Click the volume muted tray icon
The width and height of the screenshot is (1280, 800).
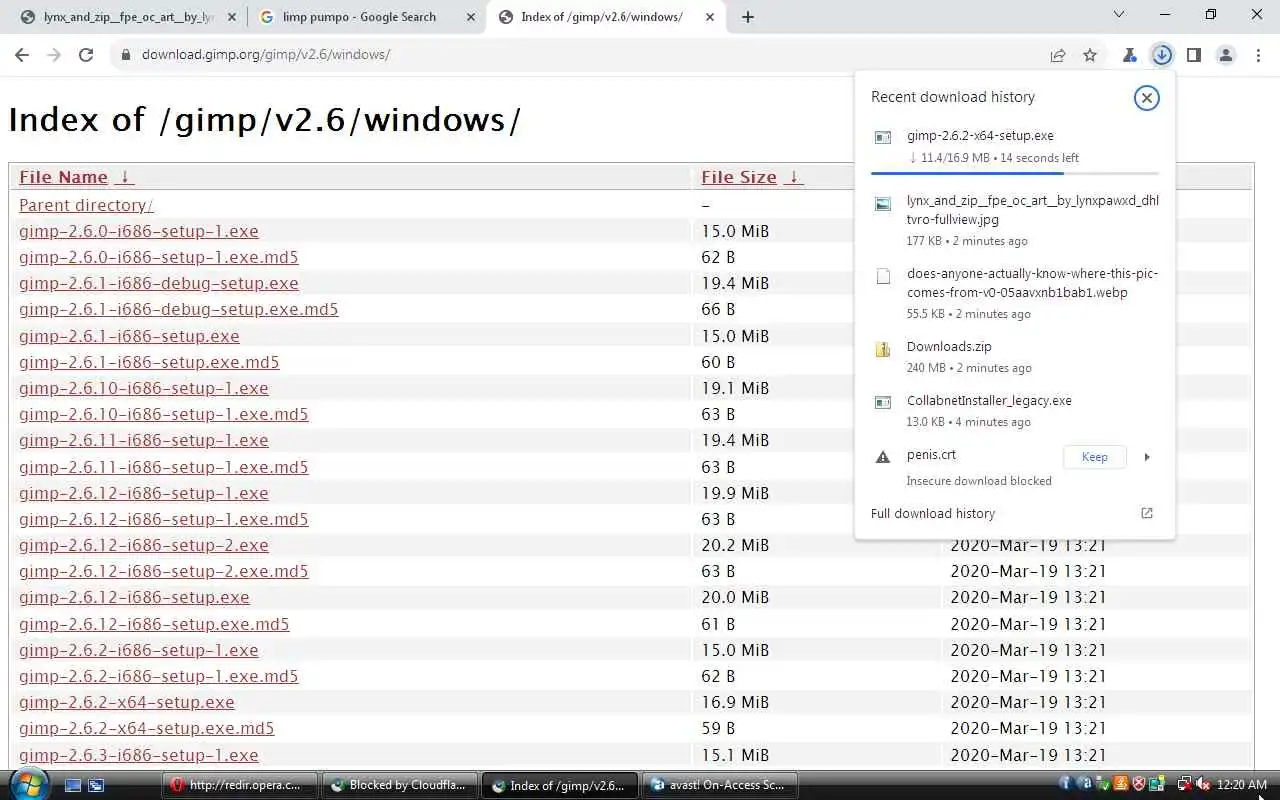[x=1203, y=785]
